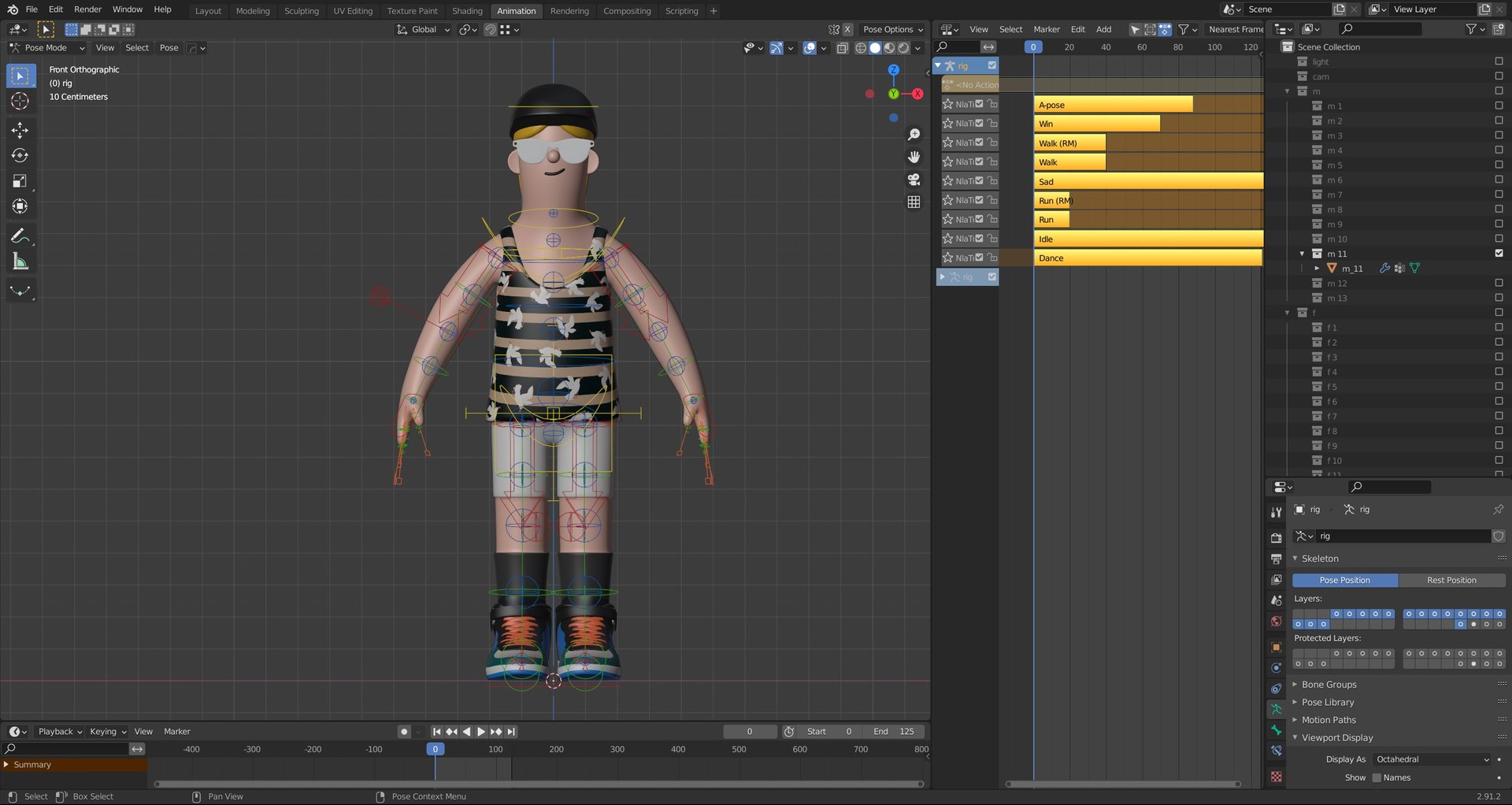Image resolution: width=1512 pixels, height=805 pixels.
Task: Open the Object Data armature properties tab
Action: point(1277,709)
